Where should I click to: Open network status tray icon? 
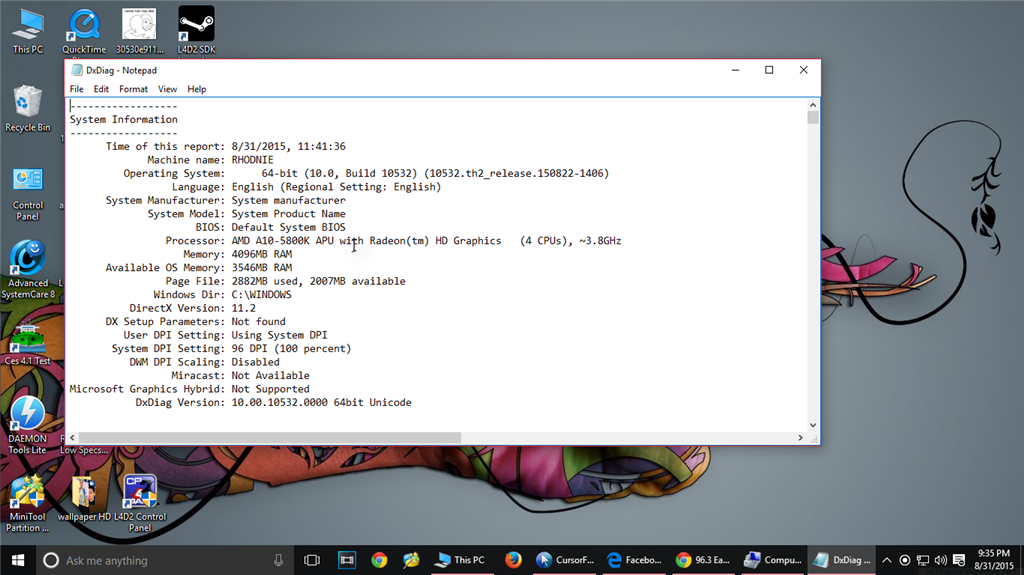(923, 560)
